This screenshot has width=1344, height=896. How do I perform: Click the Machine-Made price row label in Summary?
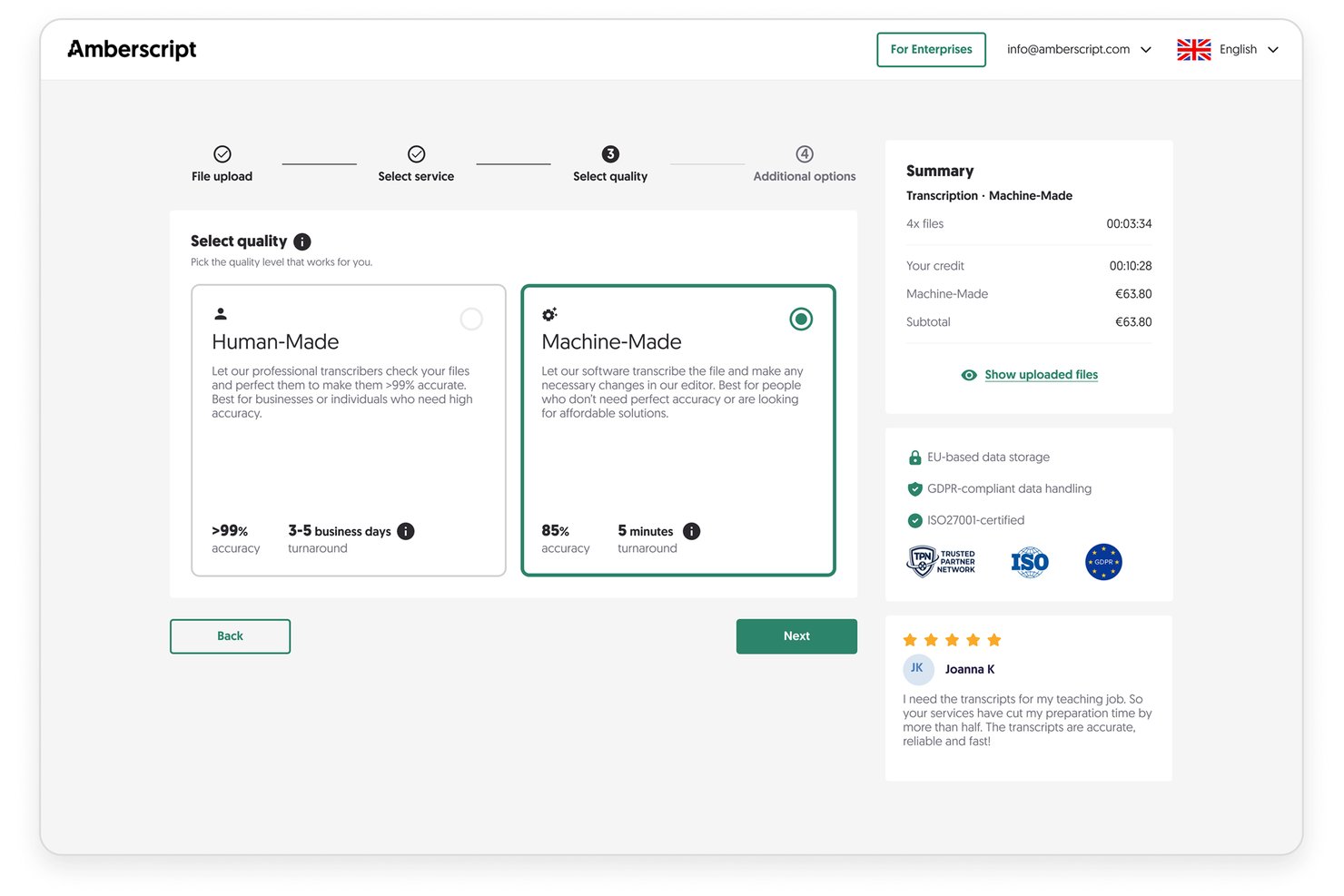(x=947, y=294)
